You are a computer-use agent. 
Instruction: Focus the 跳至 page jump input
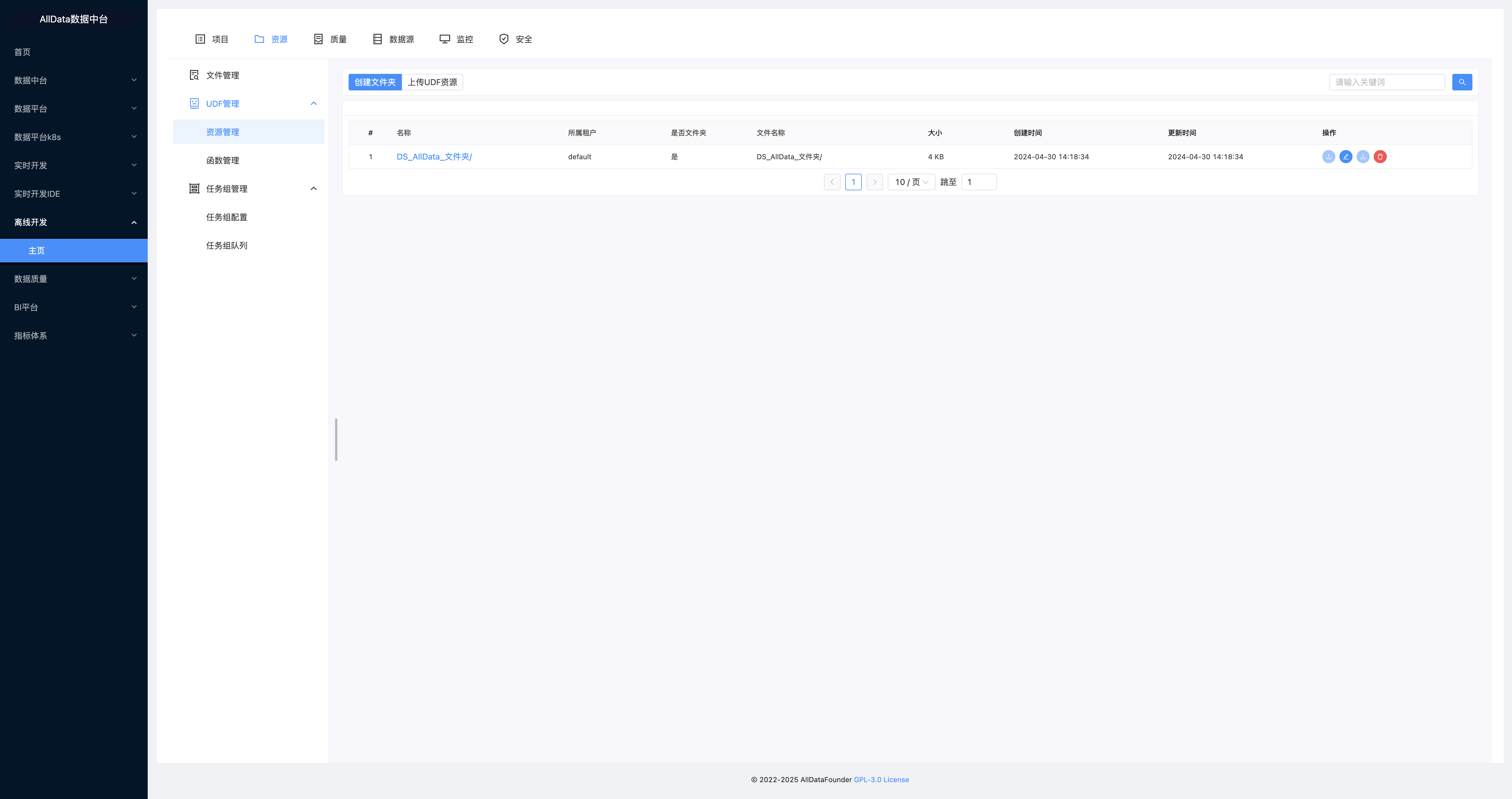[979, 182]
